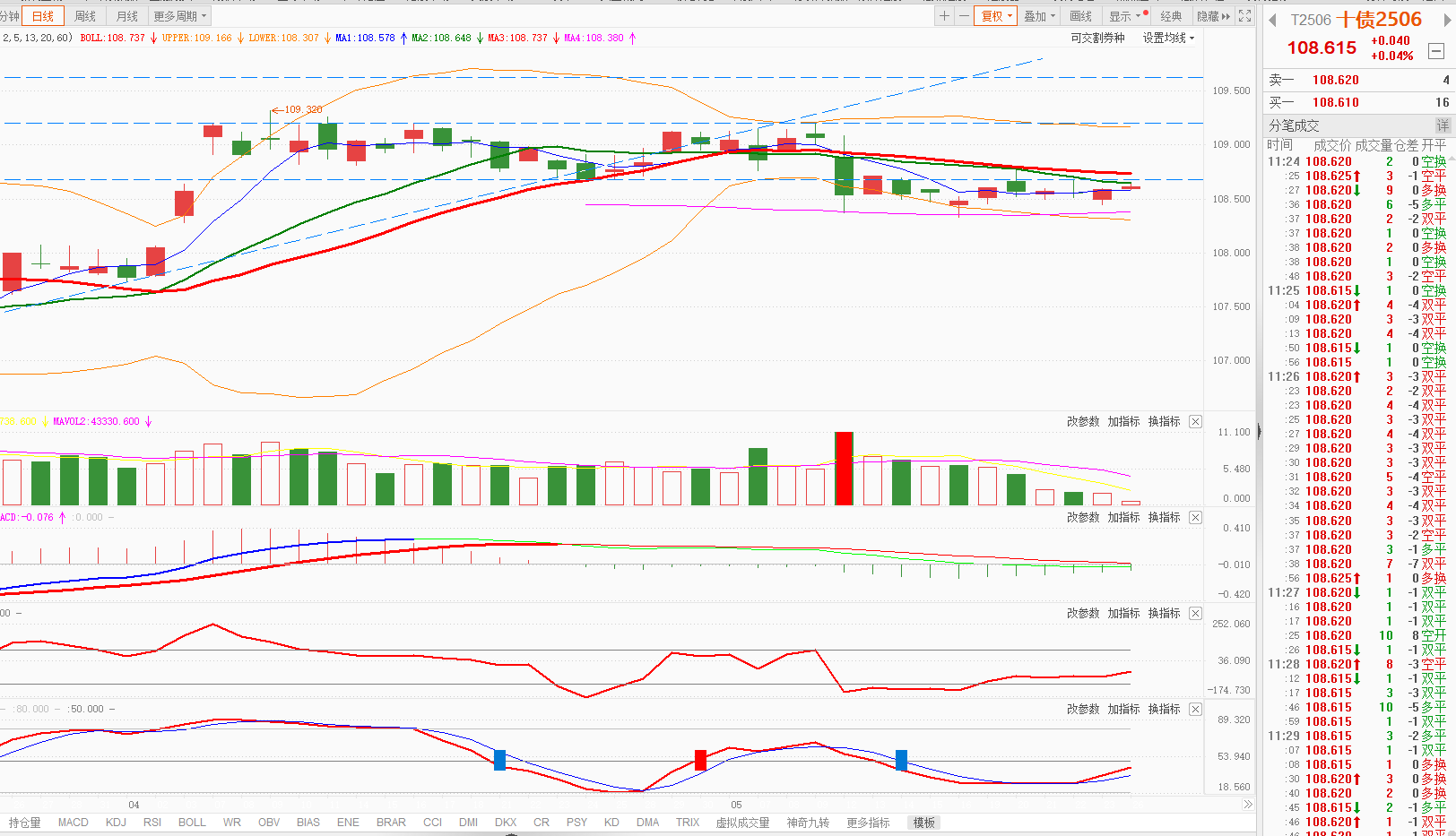This screenshot has width=1456, height=836.
Task: Click 买一 bid price 108.610
Action: (1336, 102)
